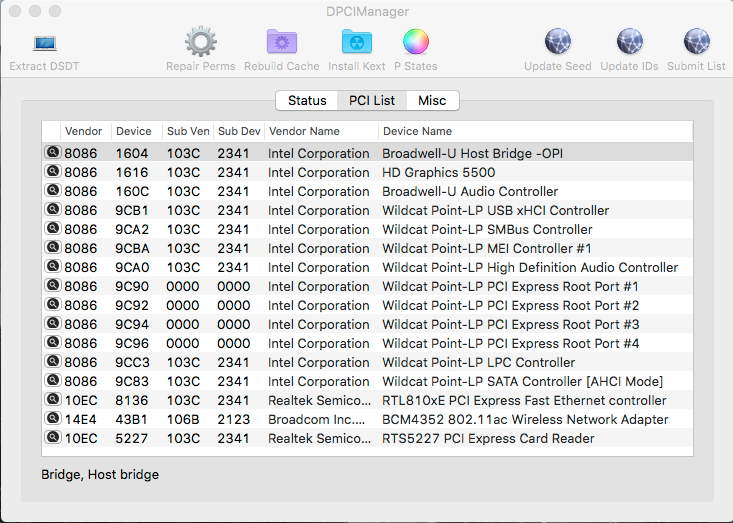This screenshot has height=523, width=733.
Task: Click magnifier icon for MEI Controller #1 row
Action: (x=53, y=247)
